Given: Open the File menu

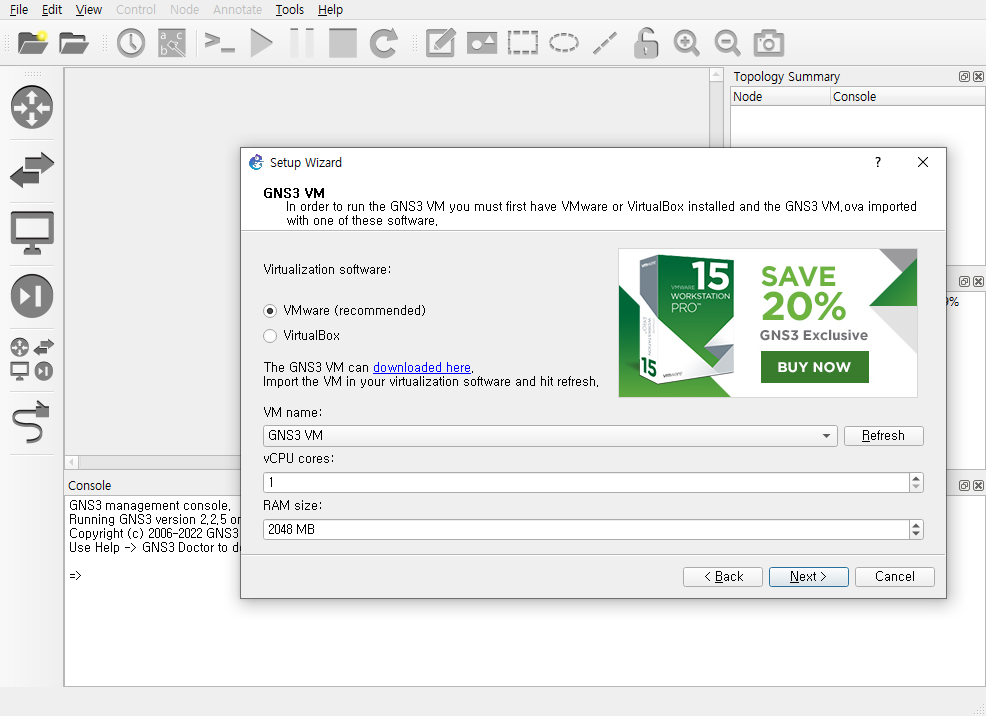Looking at the screenshot, I should click(x=19, y=9).
